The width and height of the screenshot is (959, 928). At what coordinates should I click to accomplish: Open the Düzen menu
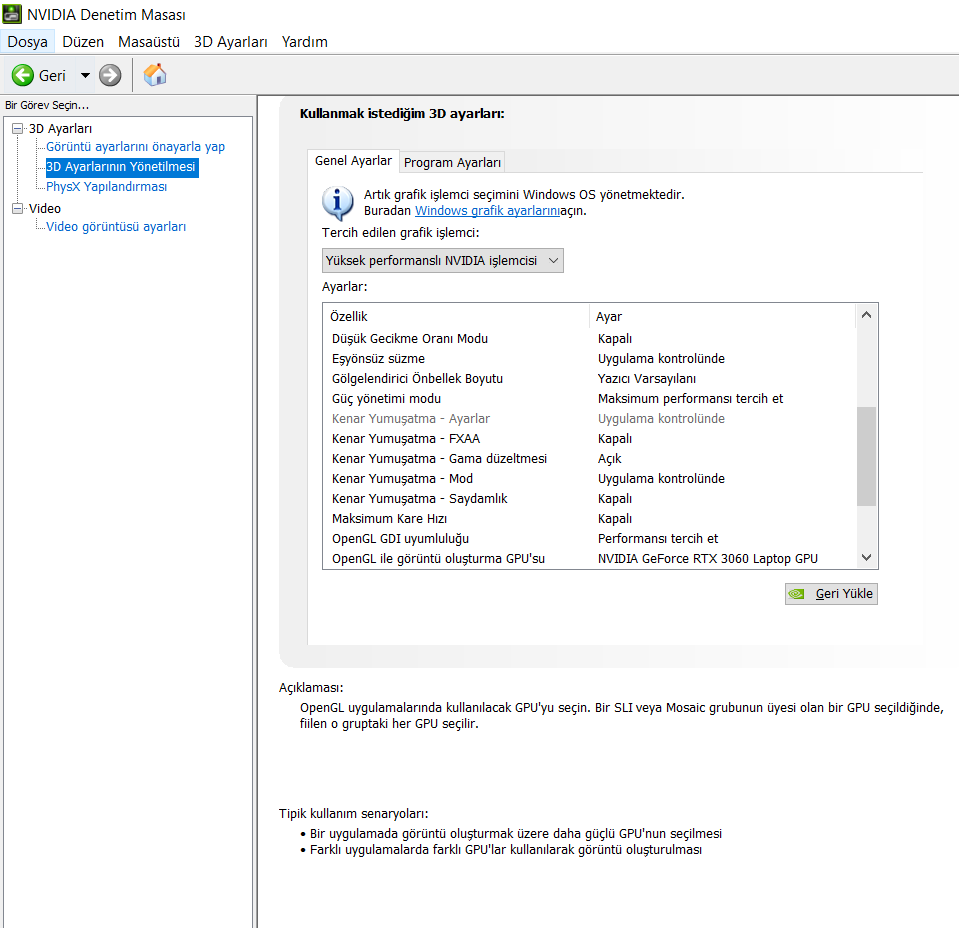pos(83,42)
